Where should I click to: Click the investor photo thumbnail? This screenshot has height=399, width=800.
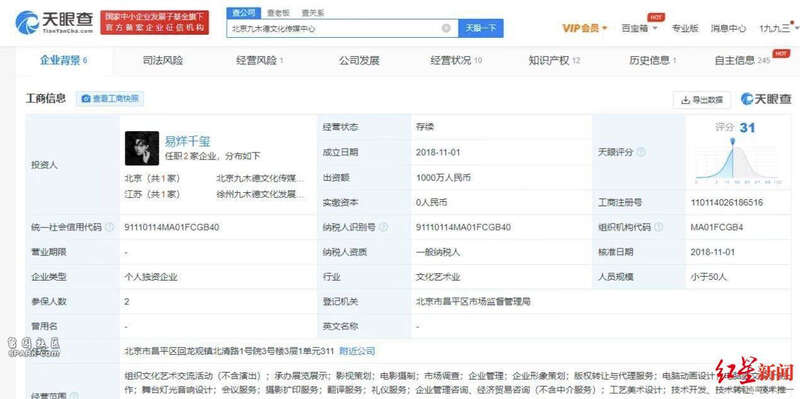point(142,148)
